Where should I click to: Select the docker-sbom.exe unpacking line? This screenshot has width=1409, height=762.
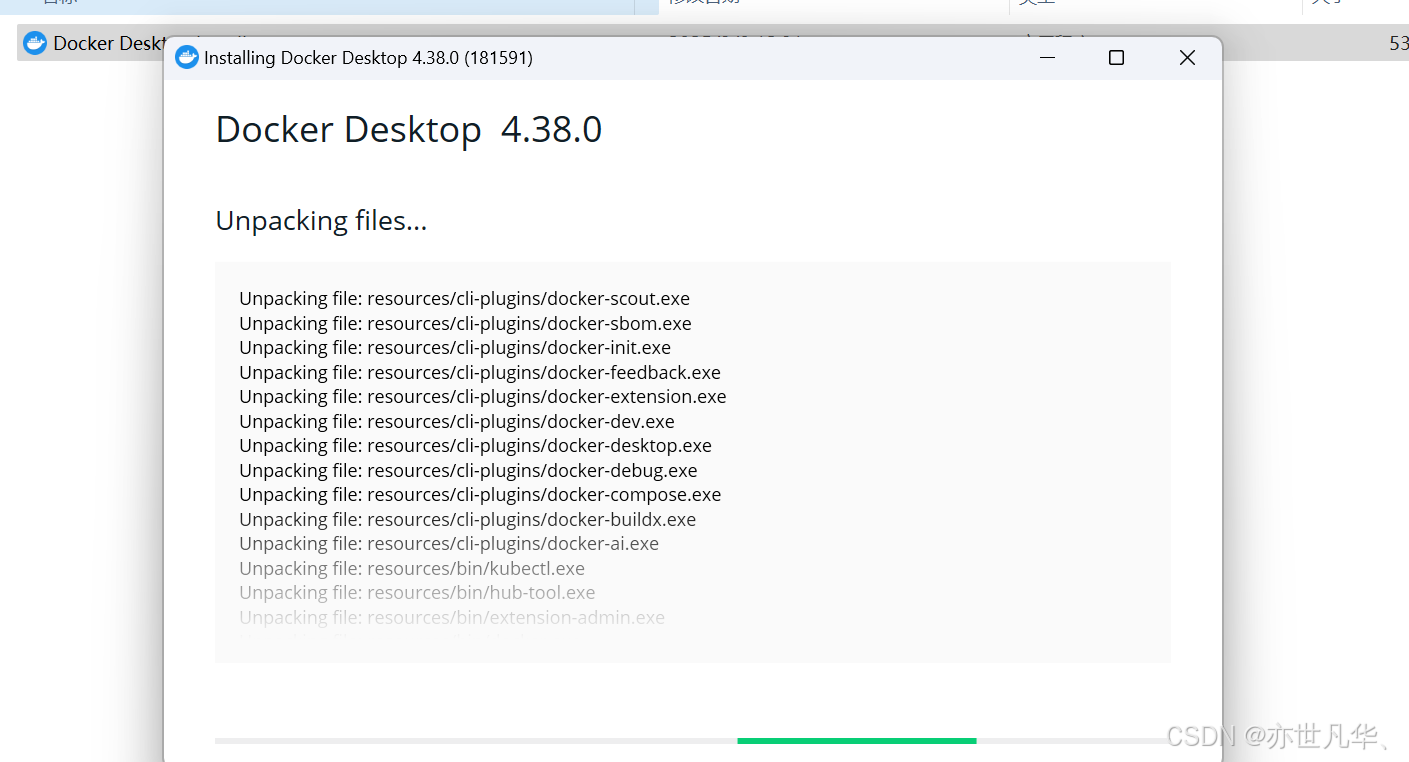click(466, 324)
